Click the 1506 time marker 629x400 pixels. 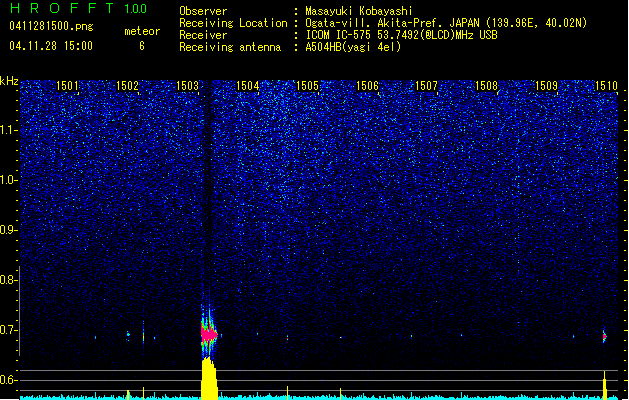click(x=367, y=86)
